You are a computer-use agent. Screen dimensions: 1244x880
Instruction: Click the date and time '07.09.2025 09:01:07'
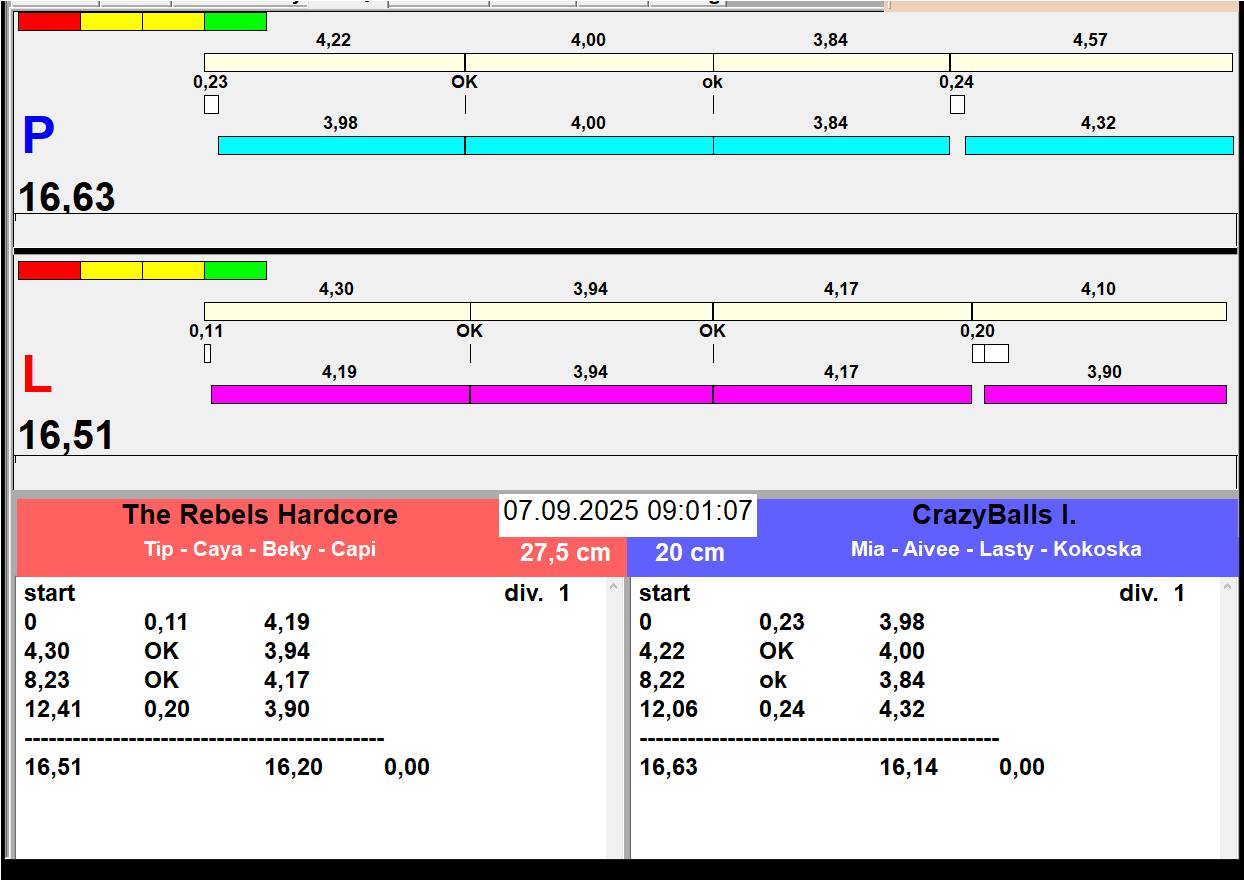click(x=627, y=511)
